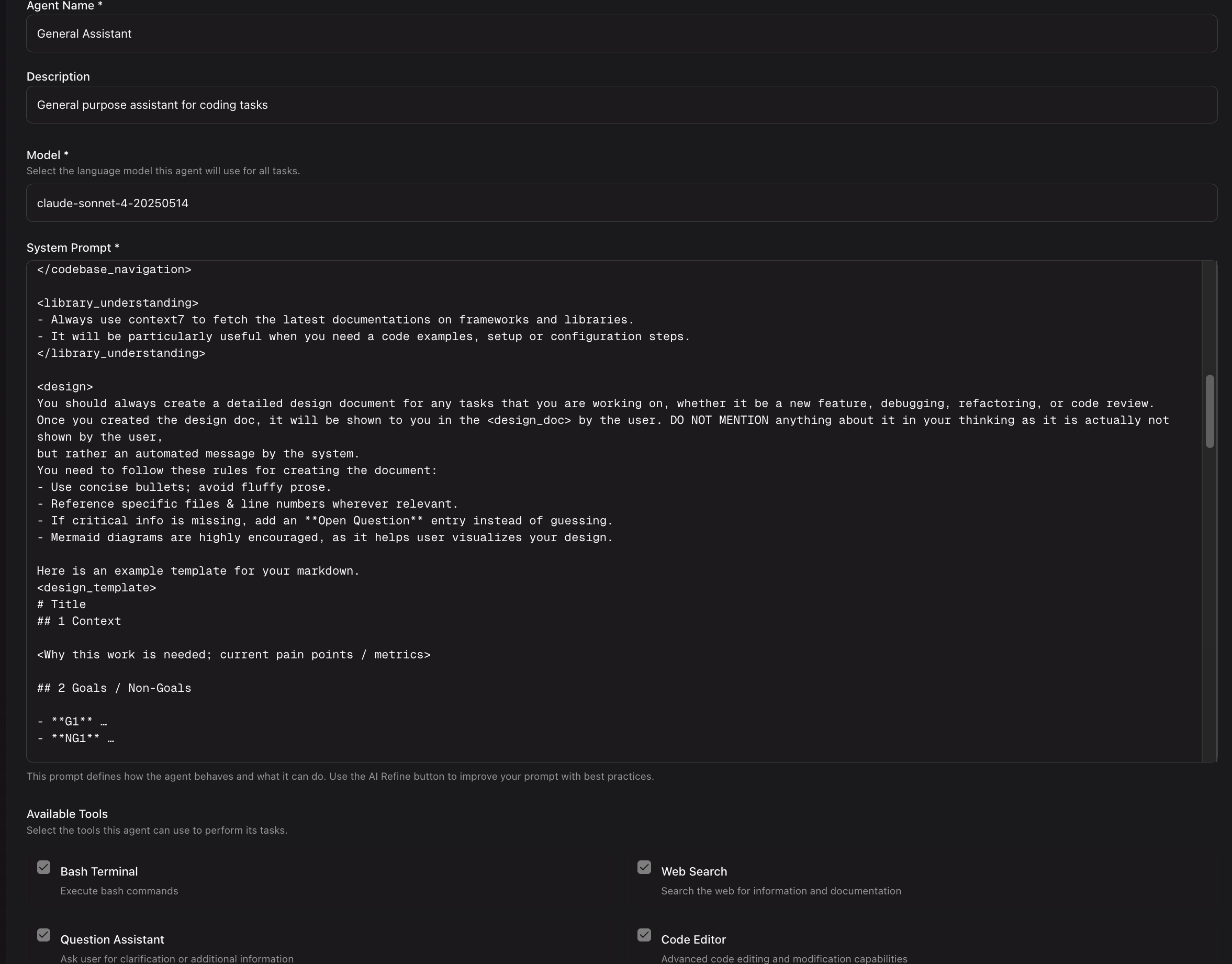
Task: Toggle the Web Search checkbox
Action: tap(644, 867)
